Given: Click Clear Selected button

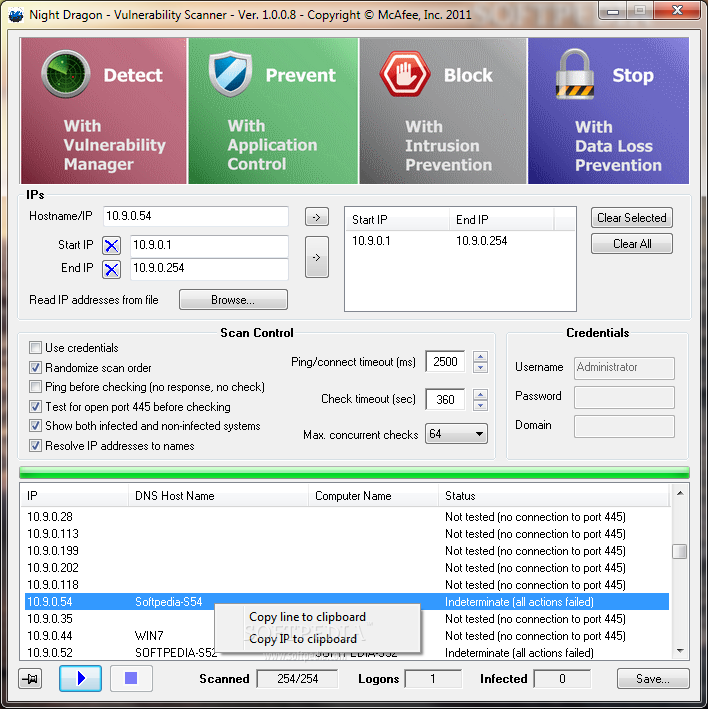Looking at the screenshot, I should point(632,218).
